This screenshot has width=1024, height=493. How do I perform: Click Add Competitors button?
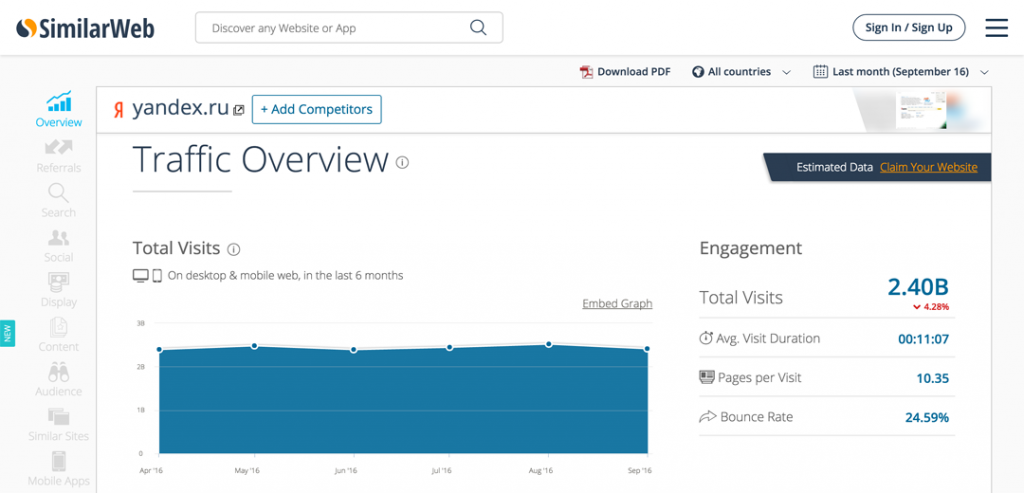point(317,110)
